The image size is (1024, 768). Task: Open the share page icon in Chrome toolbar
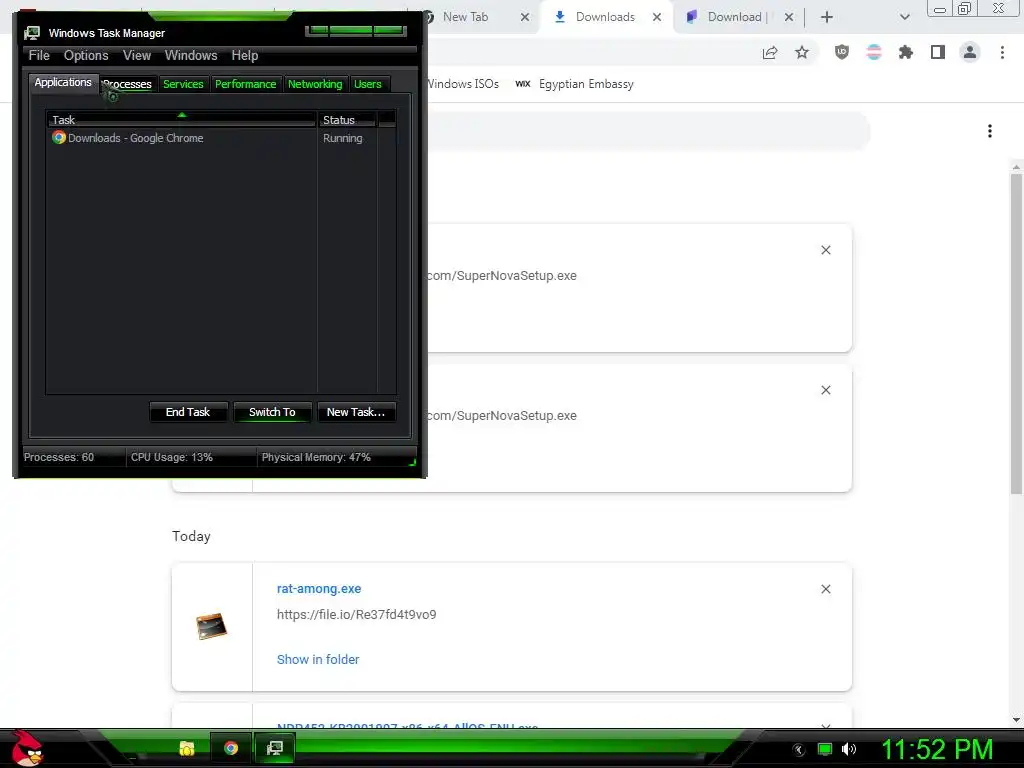pos(770,53)
